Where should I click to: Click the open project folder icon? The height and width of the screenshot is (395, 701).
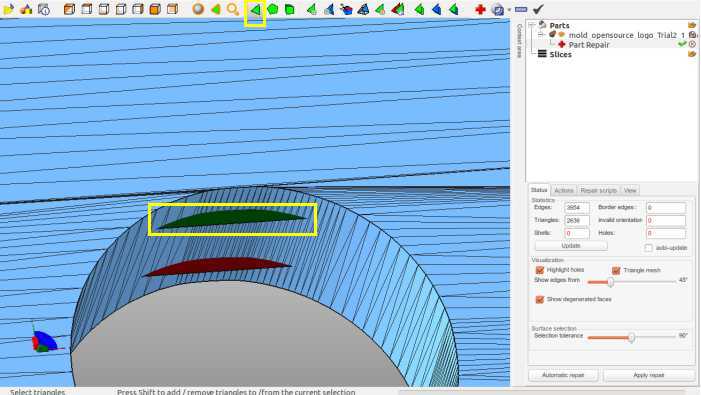(x=8, y=9)
